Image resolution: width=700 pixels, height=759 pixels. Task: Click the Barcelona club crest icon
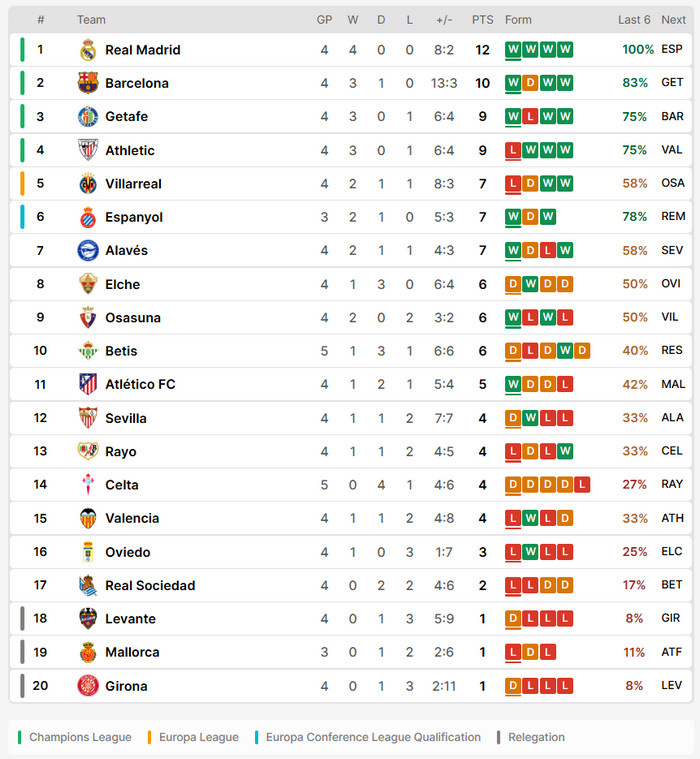pyautogui.click(x=88, y=83)
